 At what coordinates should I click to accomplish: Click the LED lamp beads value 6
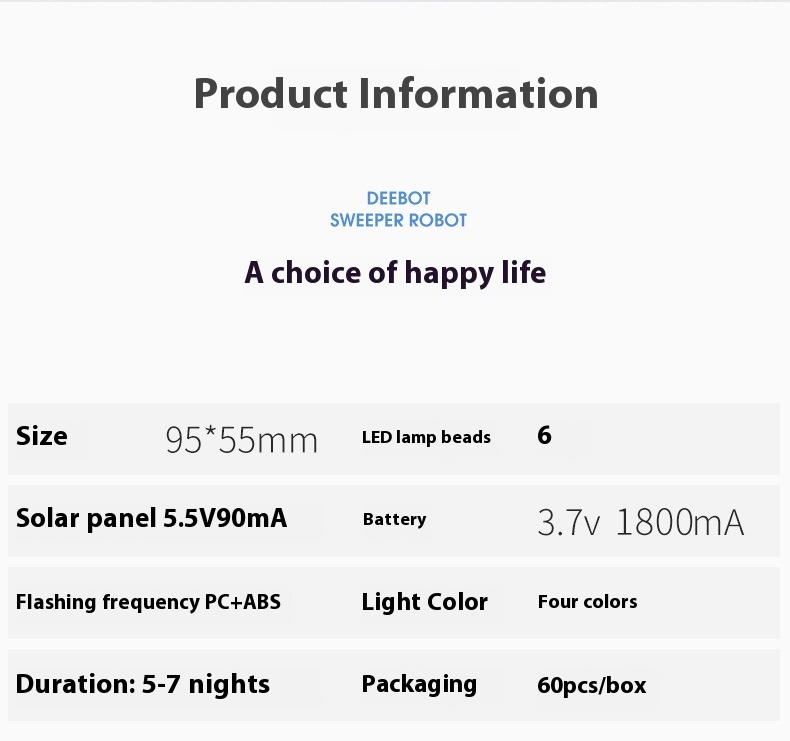click(x=544, y=435)
